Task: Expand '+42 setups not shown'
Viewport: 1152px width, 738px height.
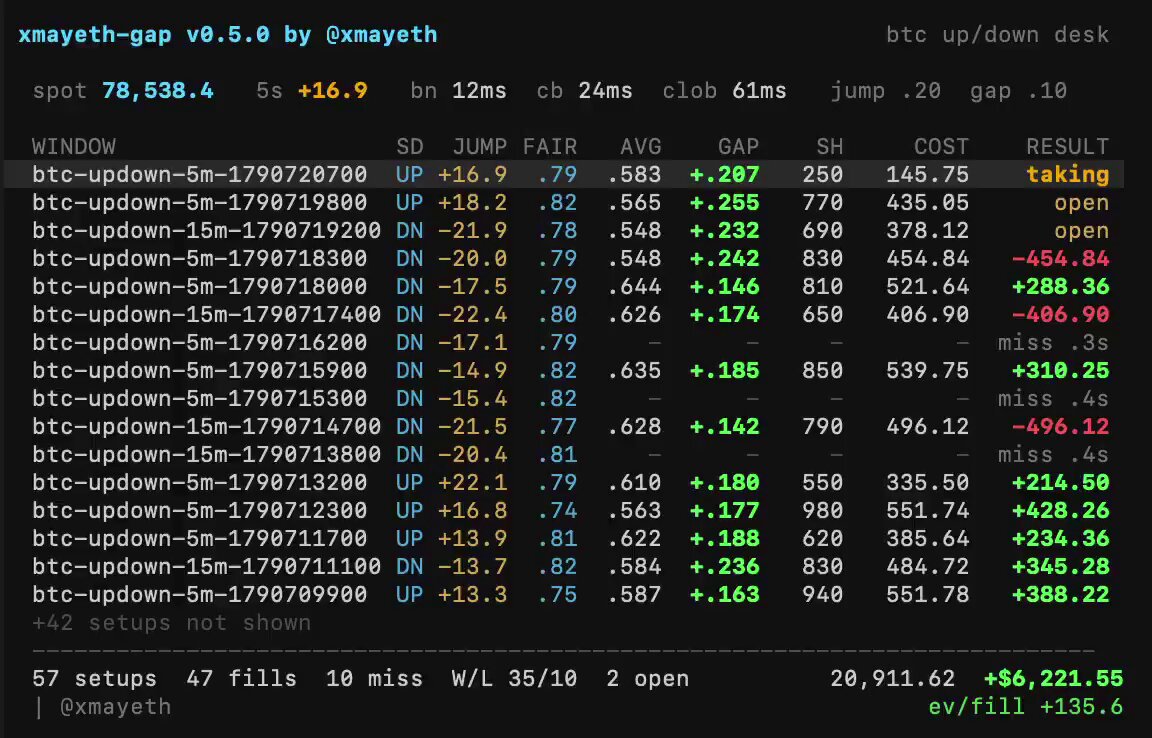Action: [171, 623]
